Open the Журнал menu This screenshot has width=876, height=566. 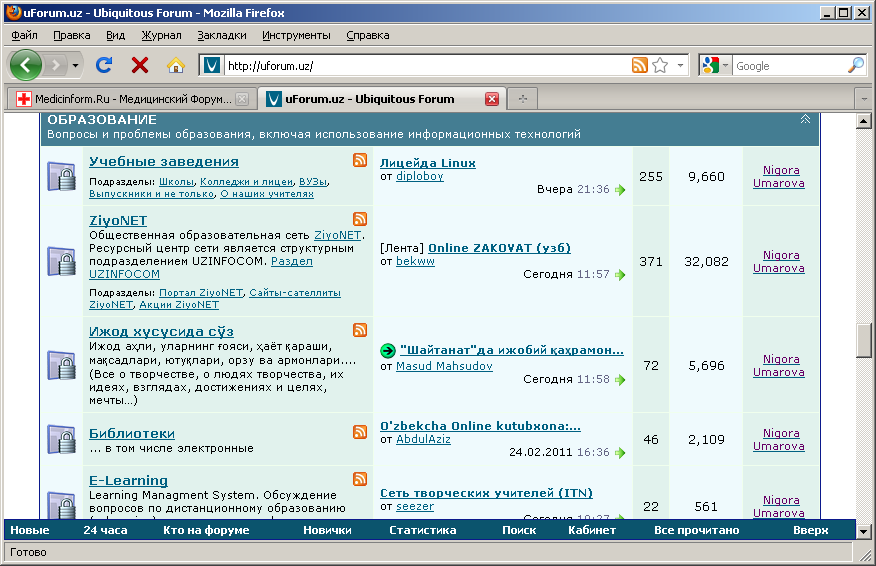pyautogui.click(x=161, y=35)
